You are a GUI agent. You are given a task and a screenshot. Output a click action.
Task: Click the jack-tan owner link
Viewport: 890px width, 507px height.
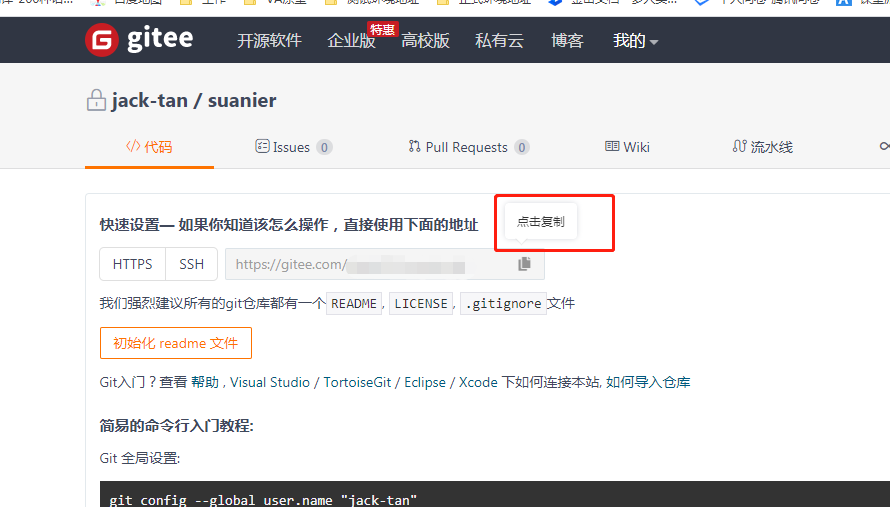tap(149, 100)
